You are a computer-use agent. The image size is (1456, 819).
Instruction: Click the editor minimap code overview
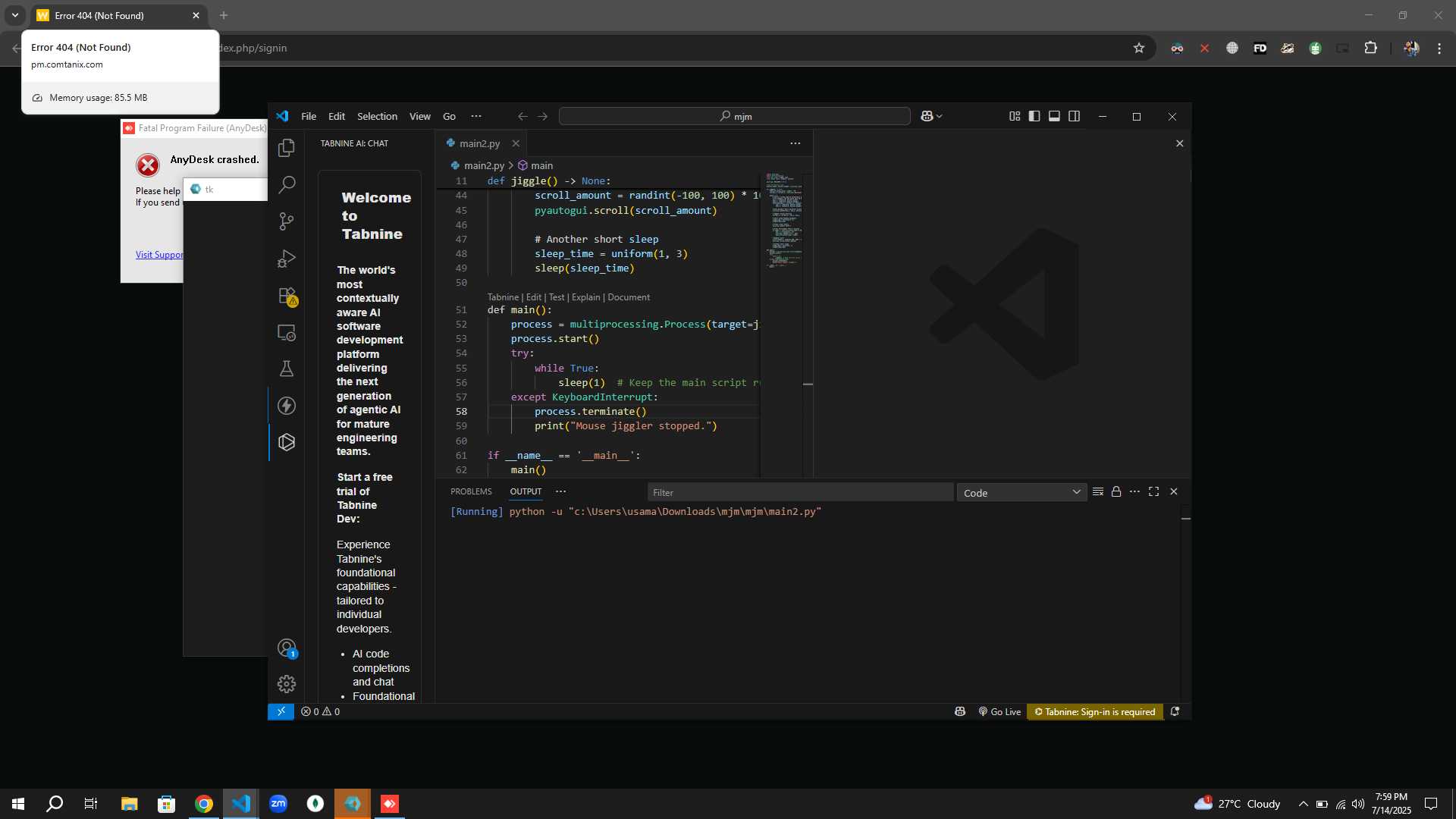[784, 220]
